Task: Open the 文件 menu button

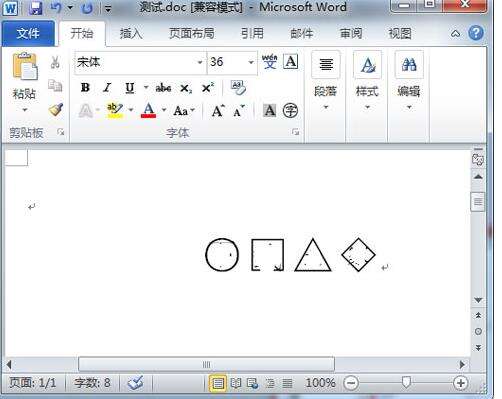Action: click(x=28, y=33)
